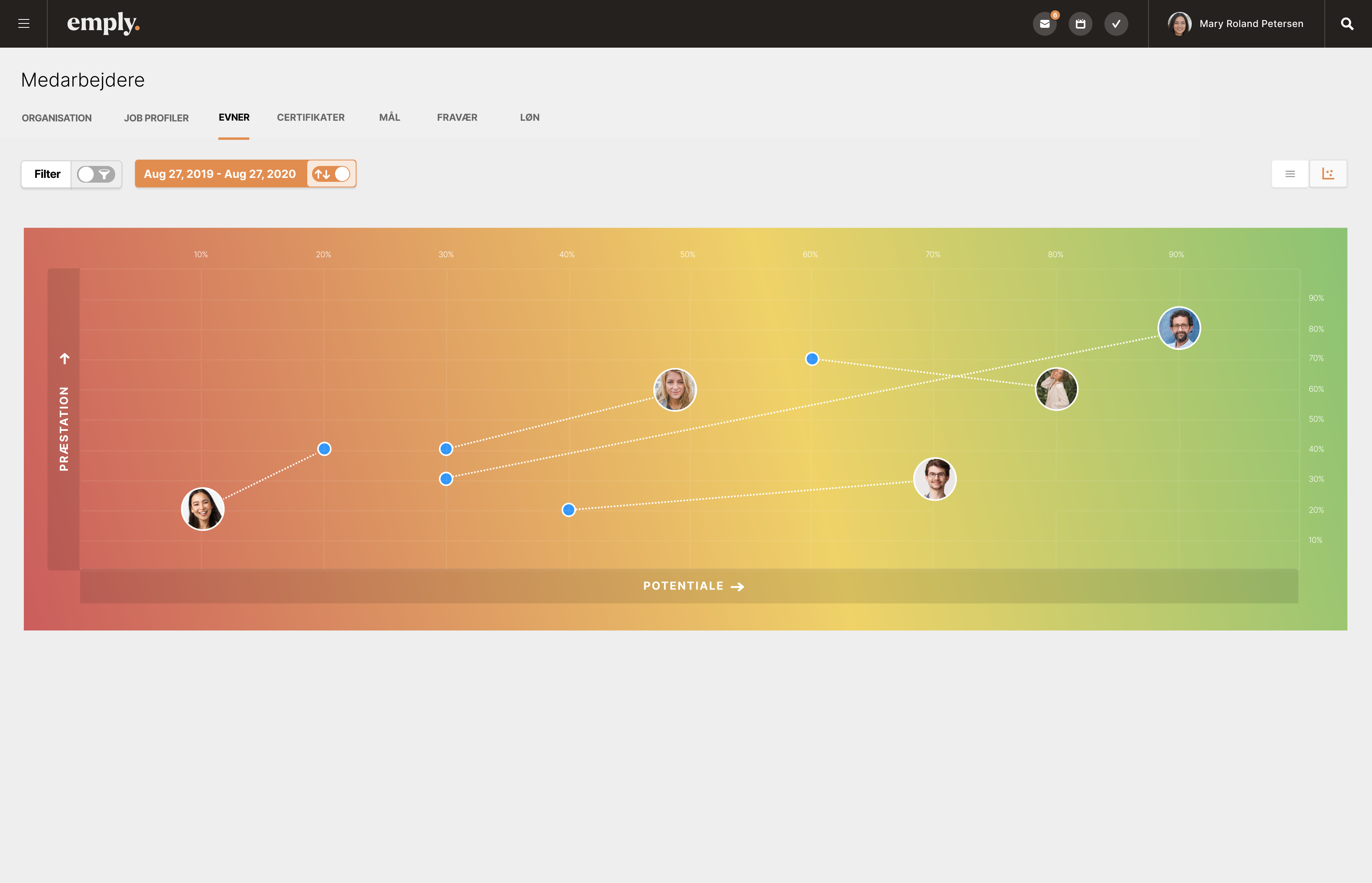Select the EVNER tab
This screenshot has height=883, width=1372.
click(x=234, y=118)
